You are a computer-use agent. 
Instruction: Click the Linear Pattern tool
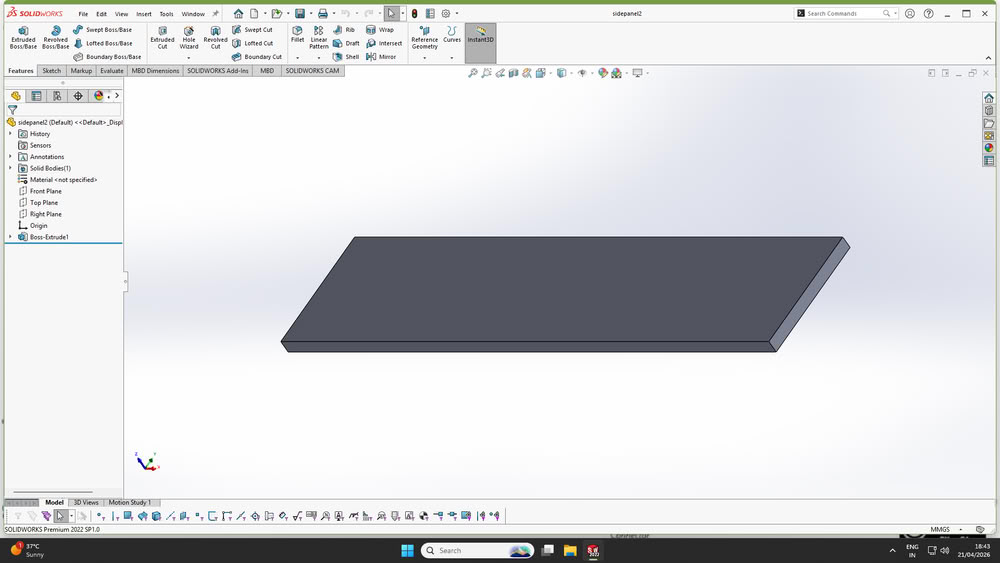pos(319,38)
